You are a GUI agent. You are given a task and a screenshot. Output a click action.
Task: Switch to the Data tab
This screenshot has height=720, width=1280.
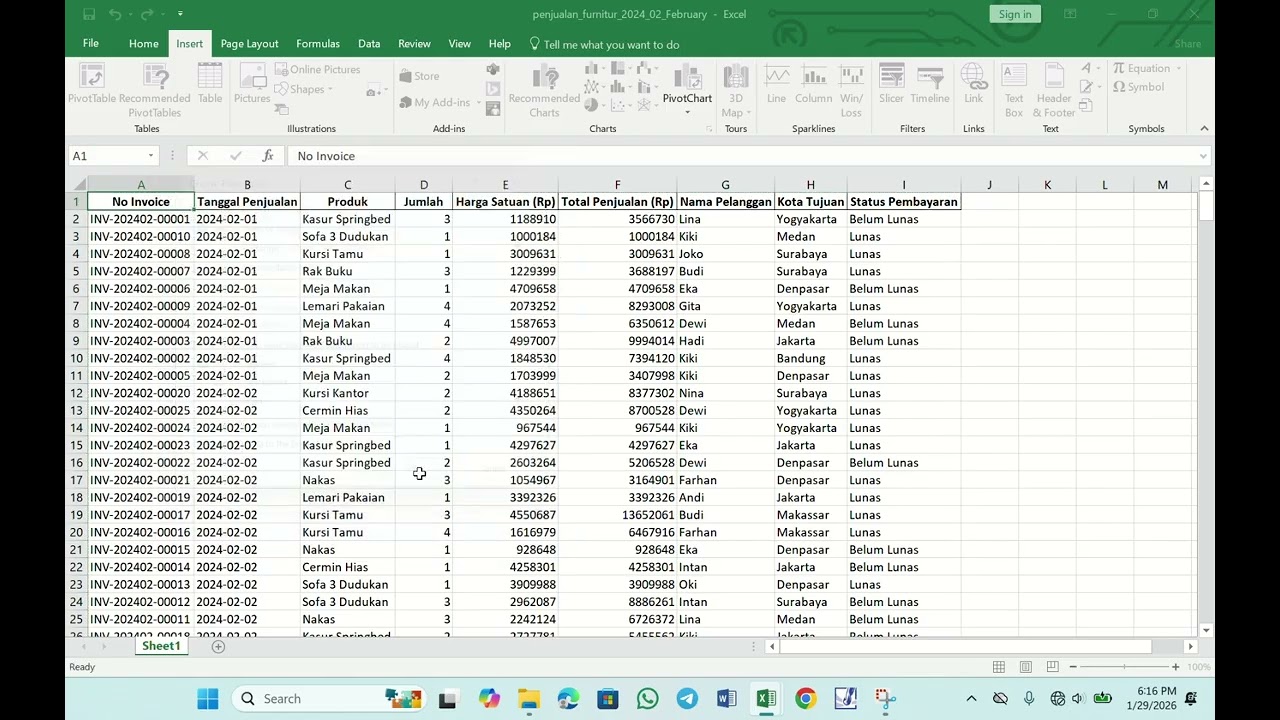click(x=369, y=44)
